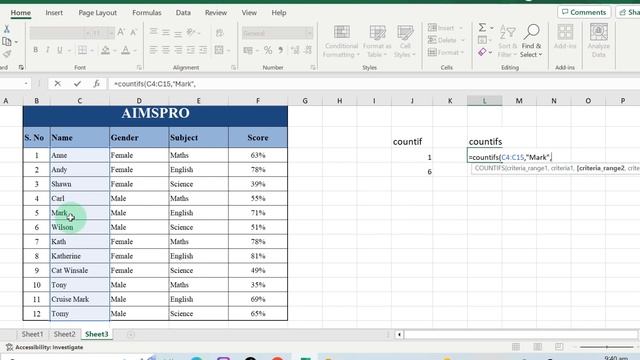Toggle Italic formatting
Image resolution: width=640 pixels, height=360 pixels.
coord(48,50)
